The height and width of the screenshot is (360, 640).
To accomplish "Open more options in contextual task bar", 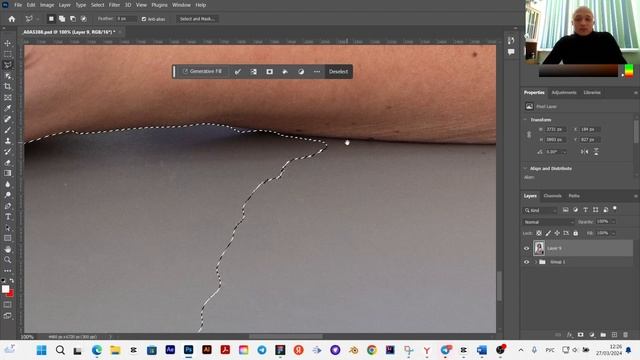I will tap(317, 72).
